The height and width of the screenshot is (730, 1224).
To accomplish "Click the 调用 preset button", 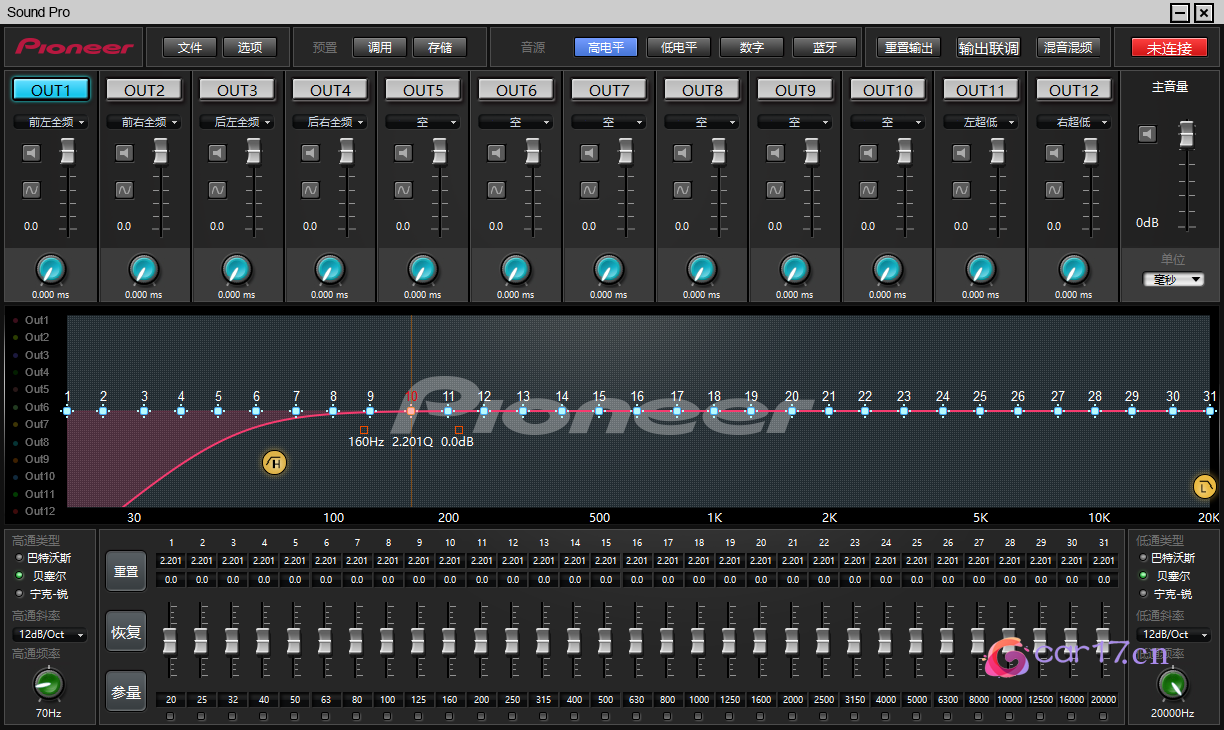I will pyautogui.click(x=380, y=47).
